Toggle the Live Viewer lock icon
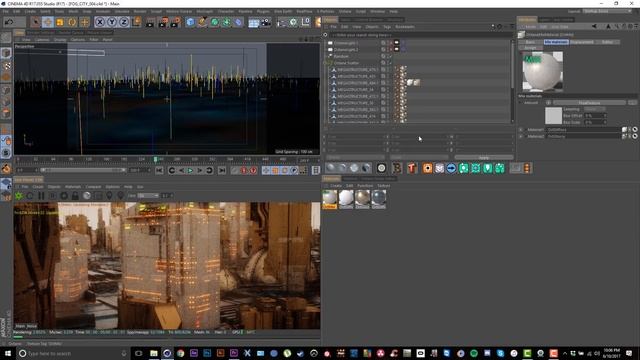640x360 pixels. tap(75, 196)
